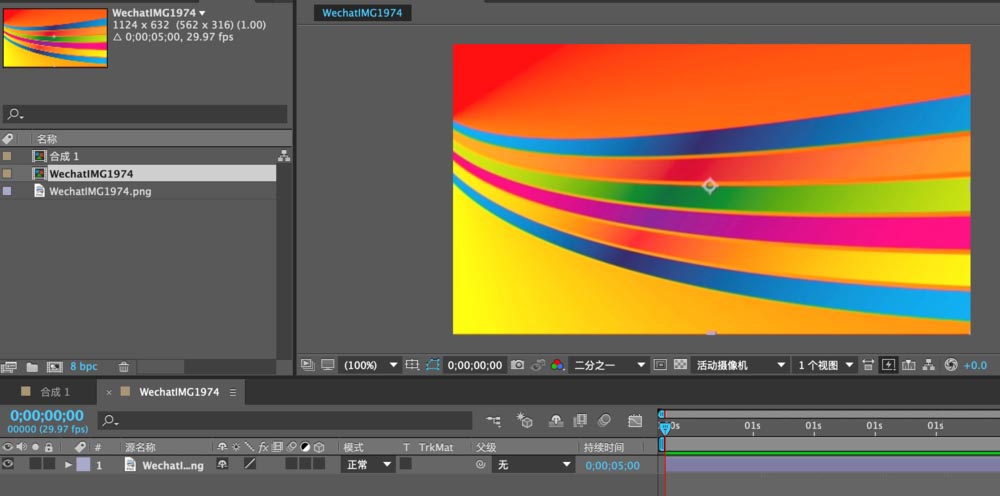Take a snapshot with the camera icon

pos(517,365)
